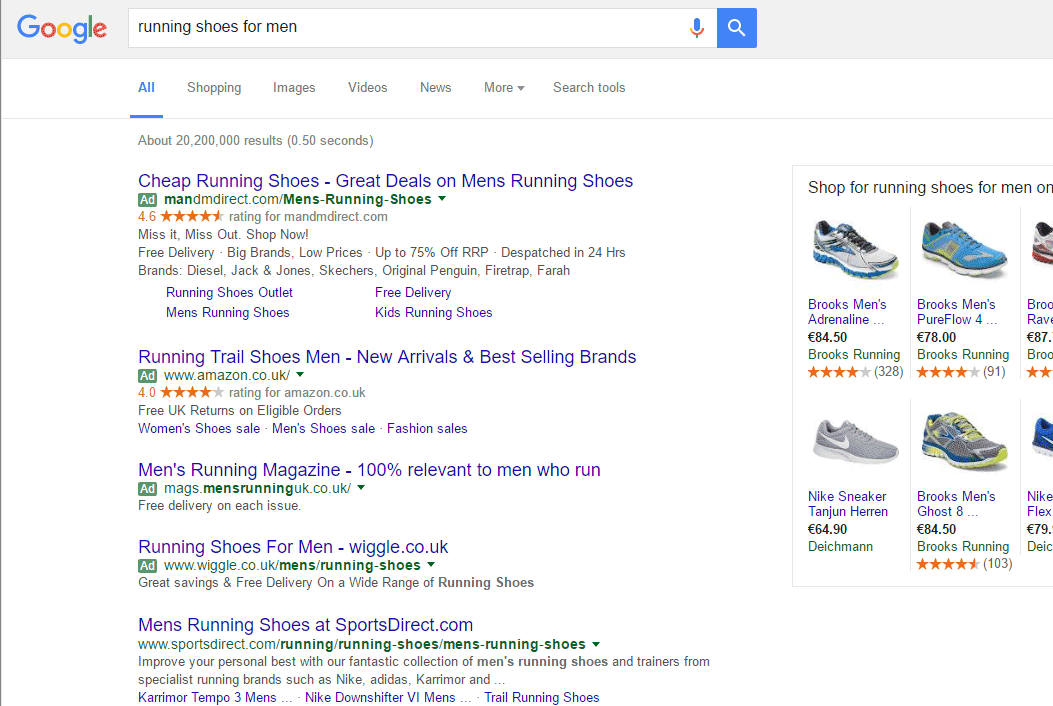
Task: Open Running Shoes For Men wiggle.co.uk headline
Action: [x=293, y=547]
